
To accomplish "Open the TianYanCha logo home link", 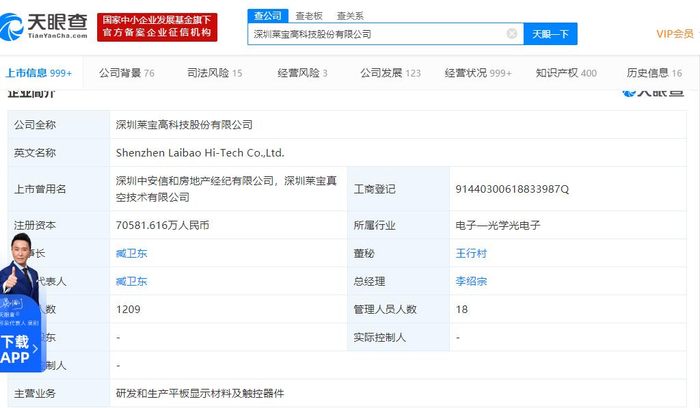I will (x=43, y=26).
